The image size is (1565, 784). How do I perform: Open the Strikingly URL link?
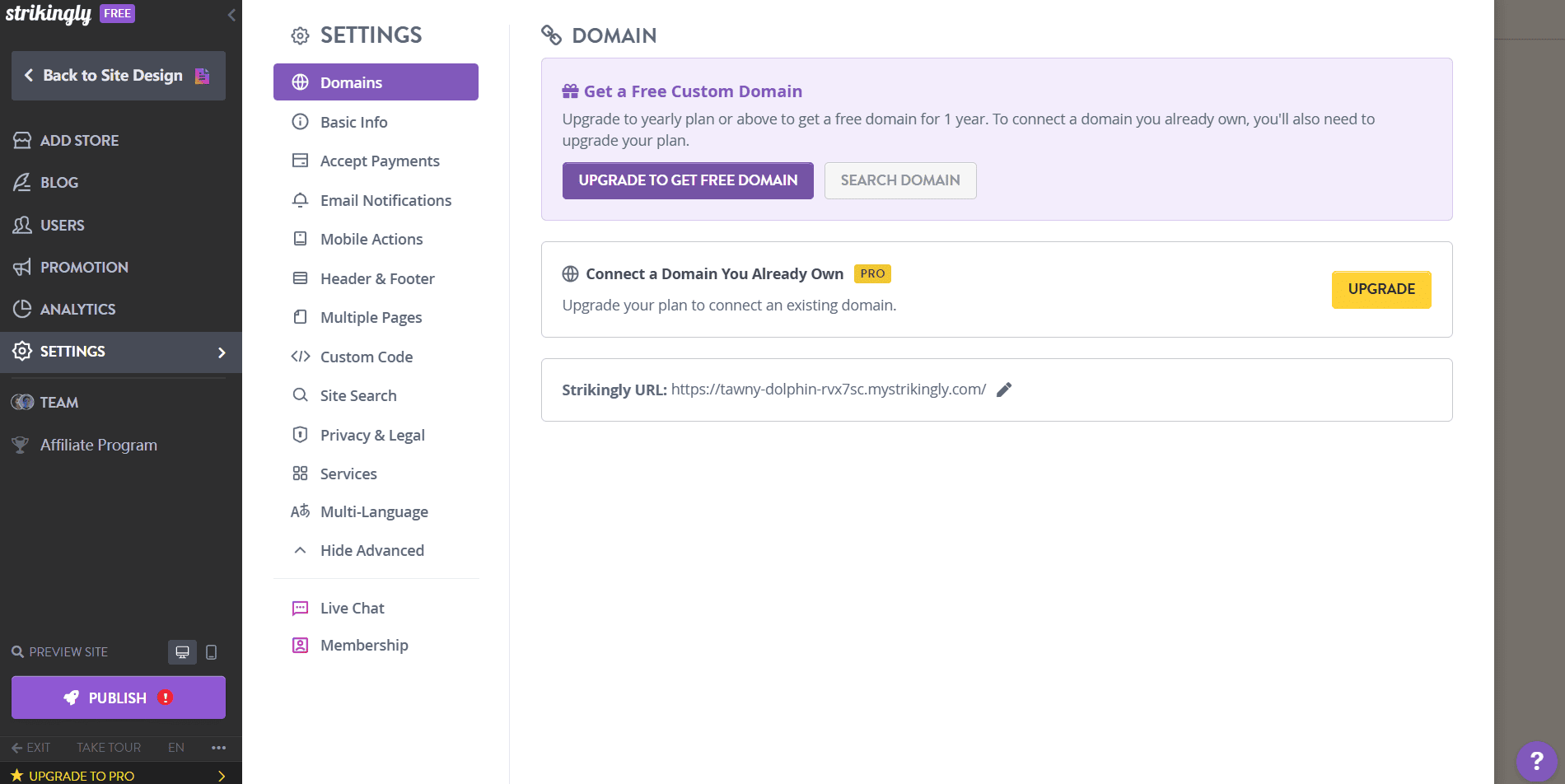828,390
